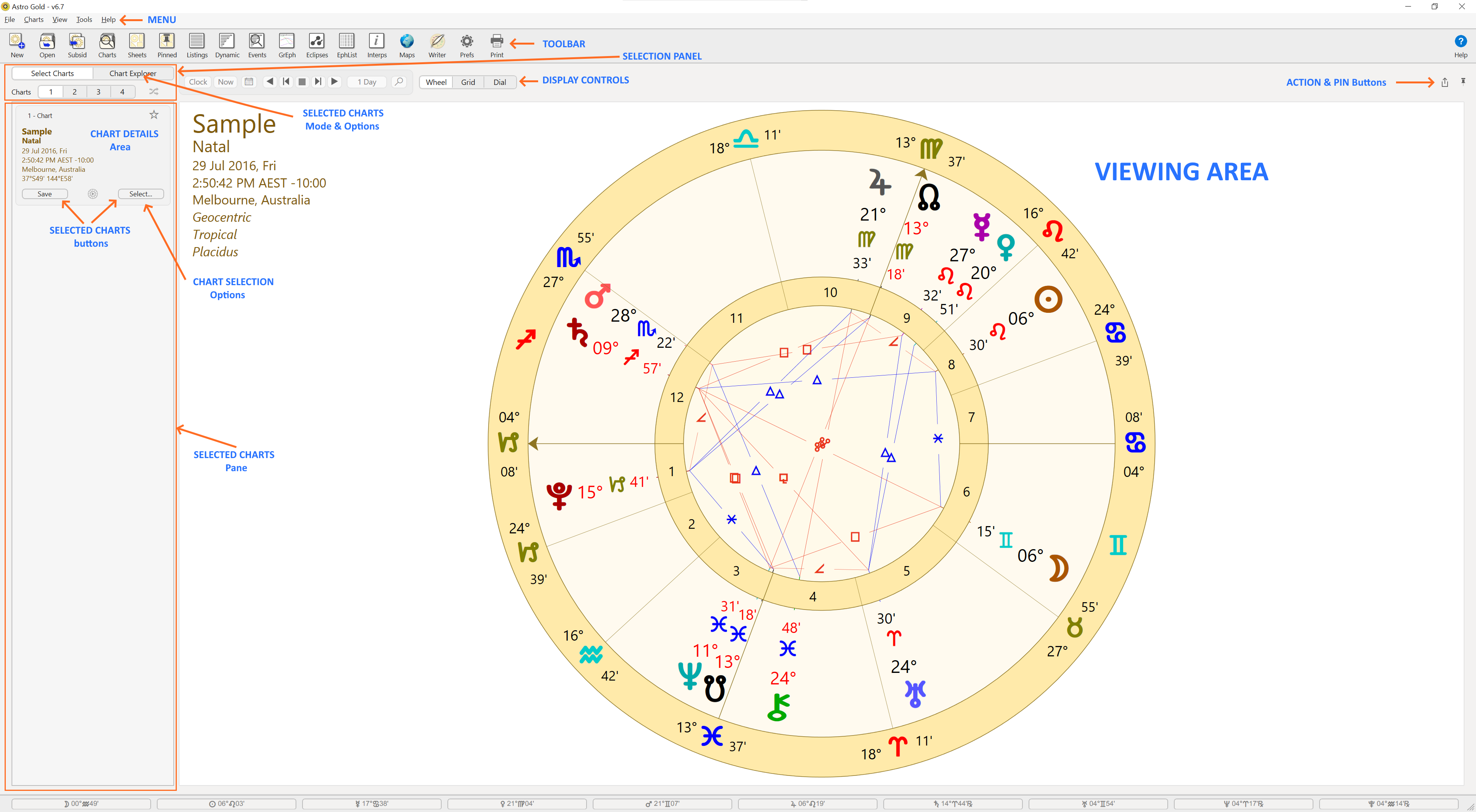The image size is (1476, 812).
Task: Skip to next step in animation
Action: [x=318, y=81]
